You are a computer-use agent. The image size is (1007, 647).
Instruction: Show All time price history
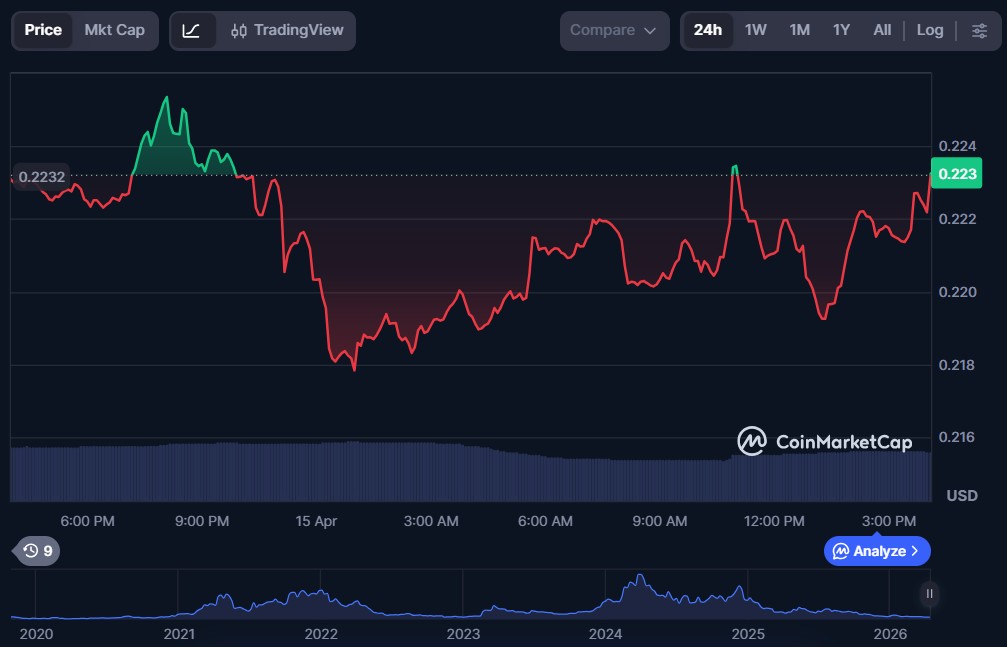(x=882, y=31)
